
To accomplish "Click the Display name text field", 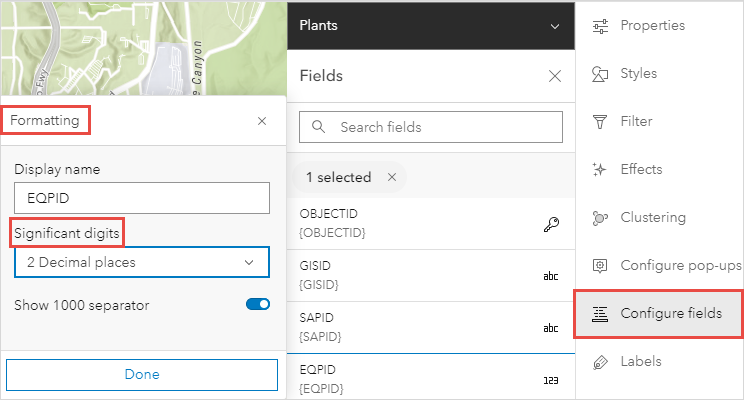I will [x=141, y=198].
